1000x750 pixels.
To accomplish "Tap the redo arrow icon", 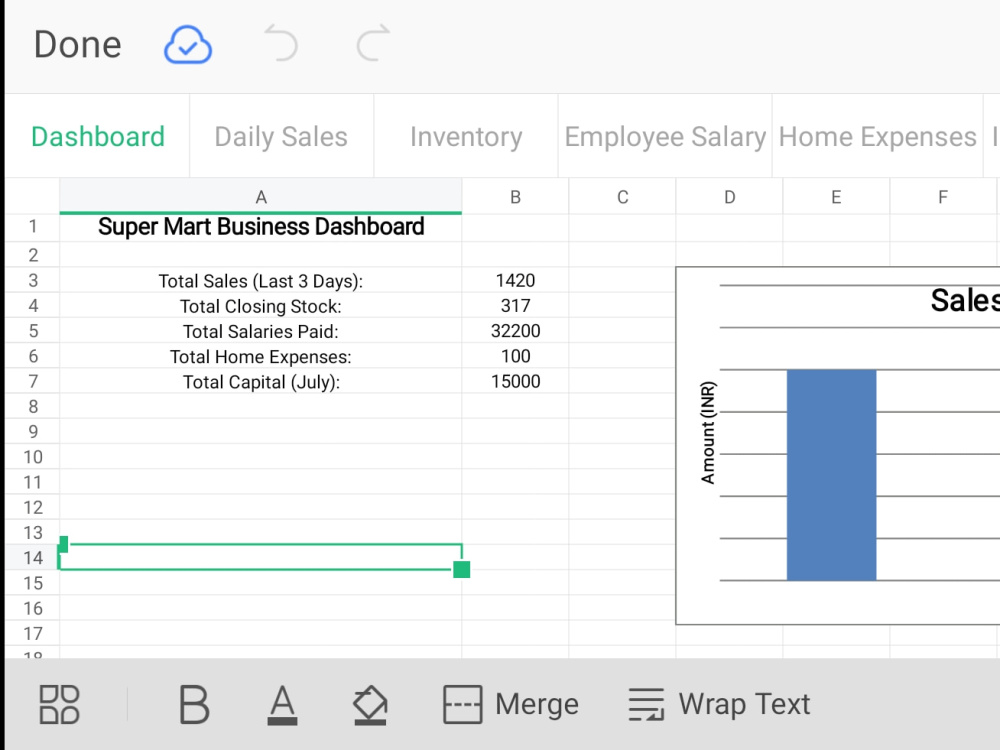I will [x=373, y=43].
